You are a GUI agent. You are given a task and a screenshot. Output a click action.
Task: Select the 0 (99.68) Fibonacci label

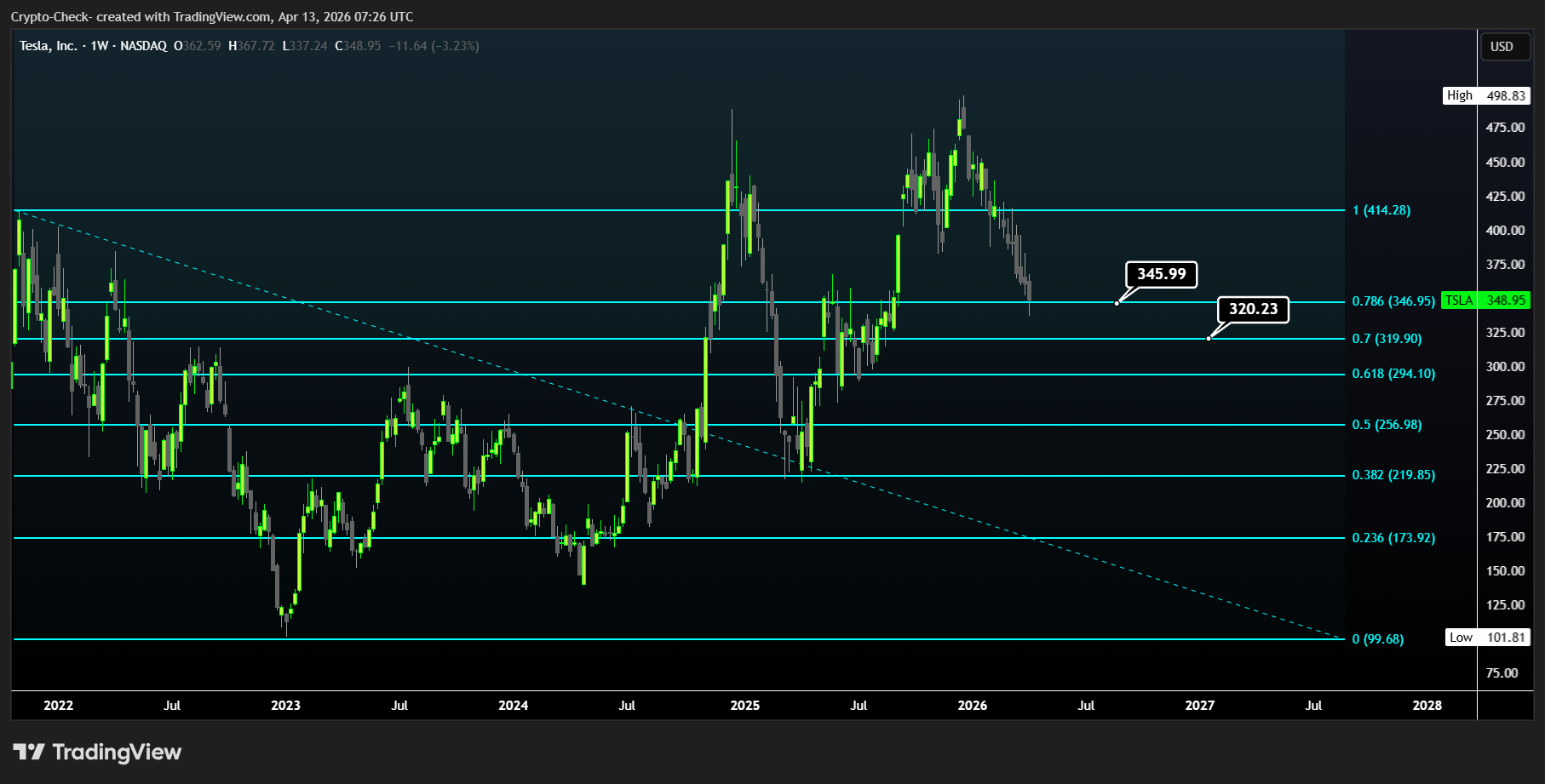1378,639
